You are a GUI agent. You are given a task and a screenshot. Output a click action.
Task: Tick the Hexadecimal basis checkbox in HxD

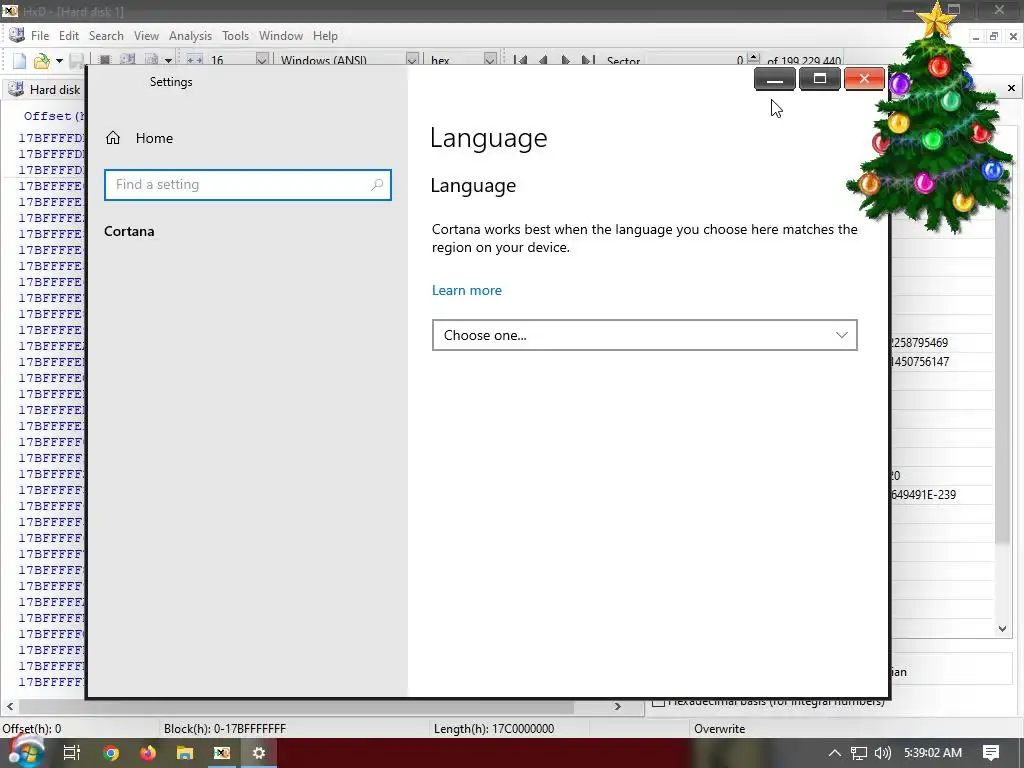tap(658, 702)
